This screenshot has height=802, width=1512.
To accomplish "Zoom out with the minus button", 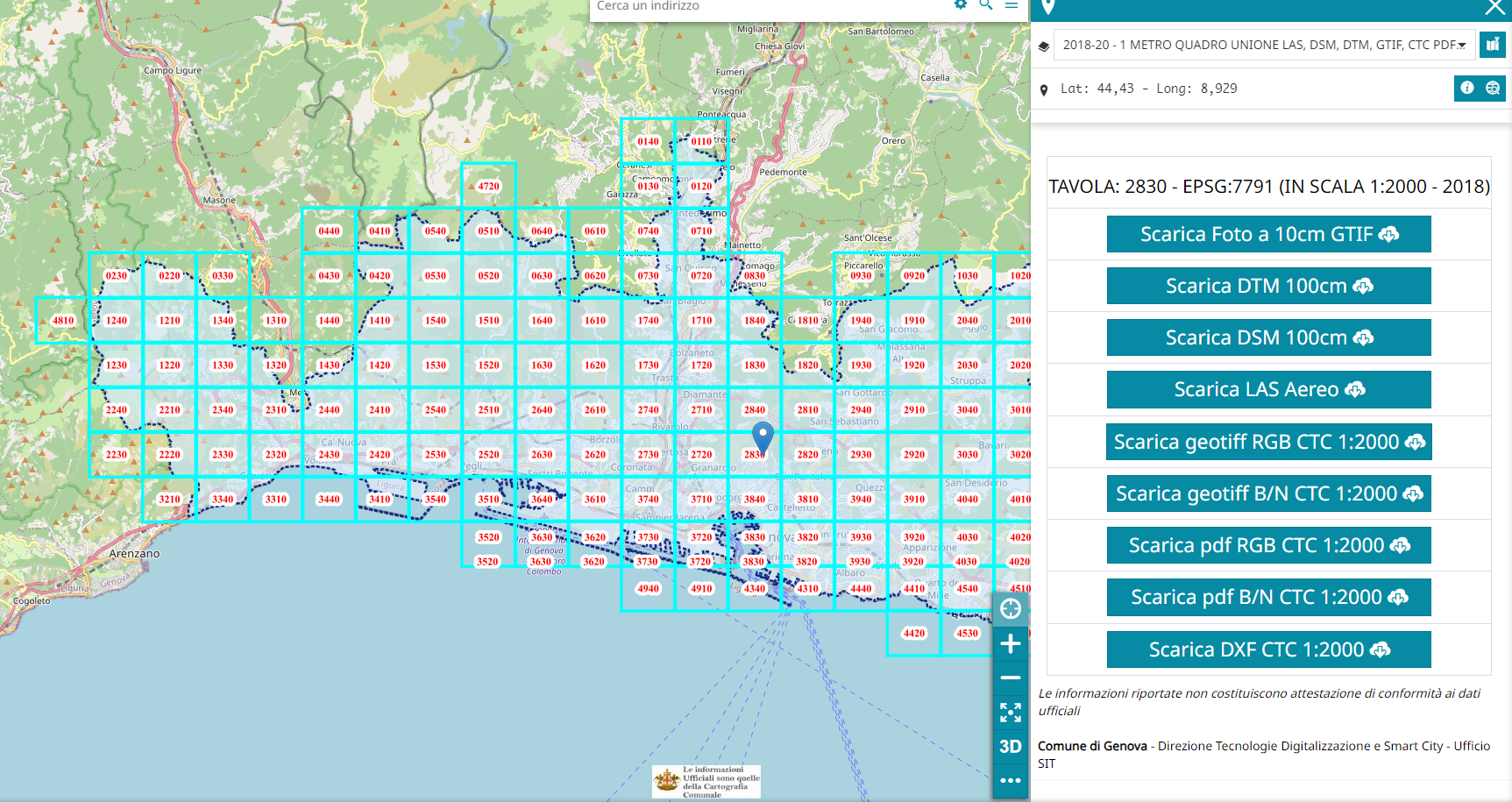I will coord(1011,678).
